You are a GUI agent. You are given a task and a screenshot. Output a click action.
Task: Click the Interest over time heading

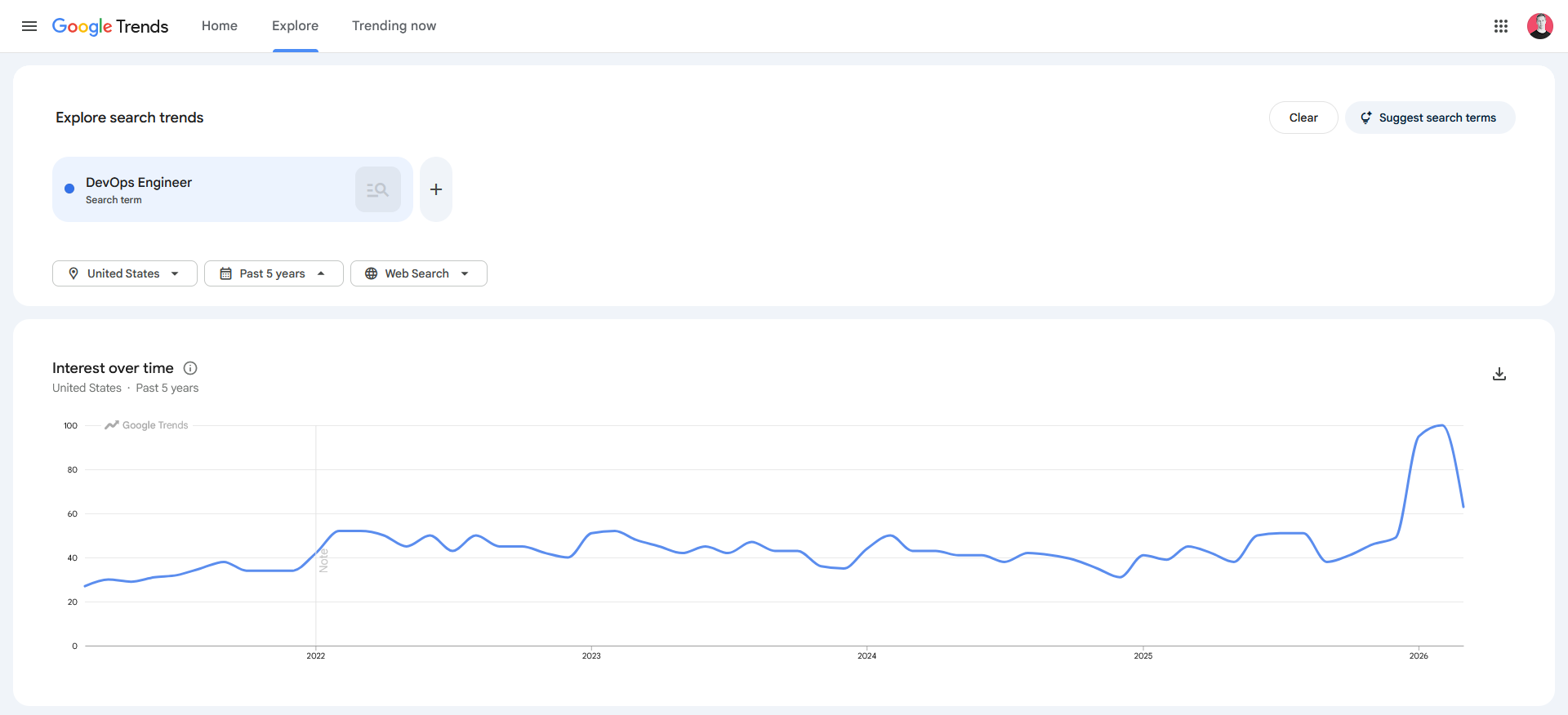pyautogui.click(x=113, y=368)
